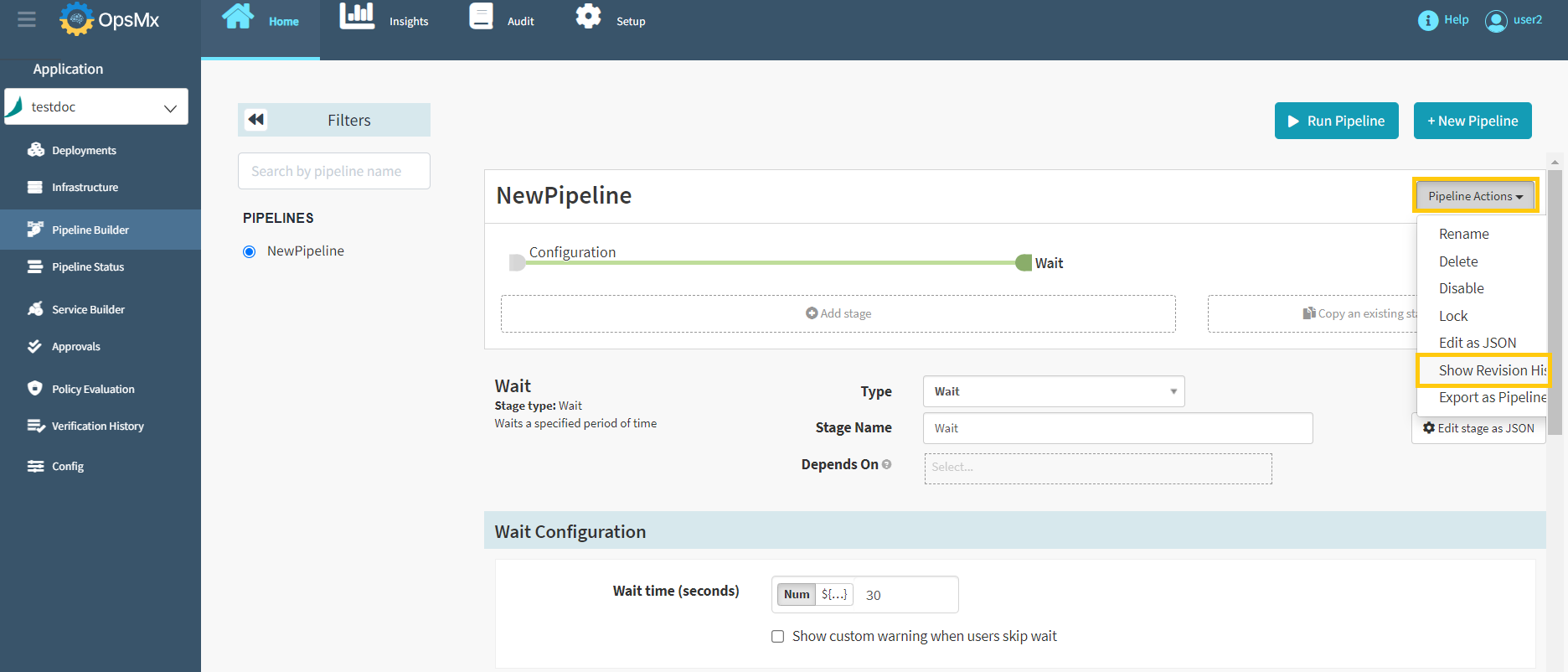Open the stage Type dropdown
The height and width of the screenshot is (672, 1568).
pyautogui.click(x=1053, y=391)
